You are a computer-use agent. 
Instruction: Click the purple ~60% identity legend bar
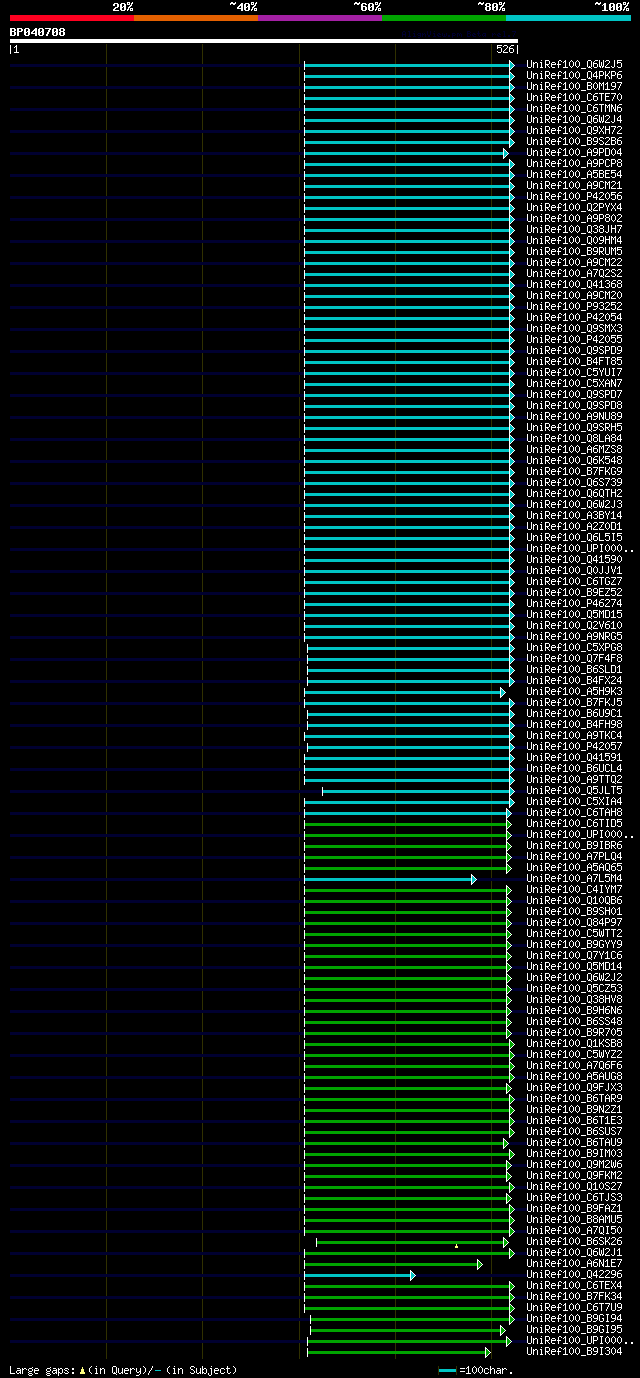pyautogui.click(x=320, y=18)
